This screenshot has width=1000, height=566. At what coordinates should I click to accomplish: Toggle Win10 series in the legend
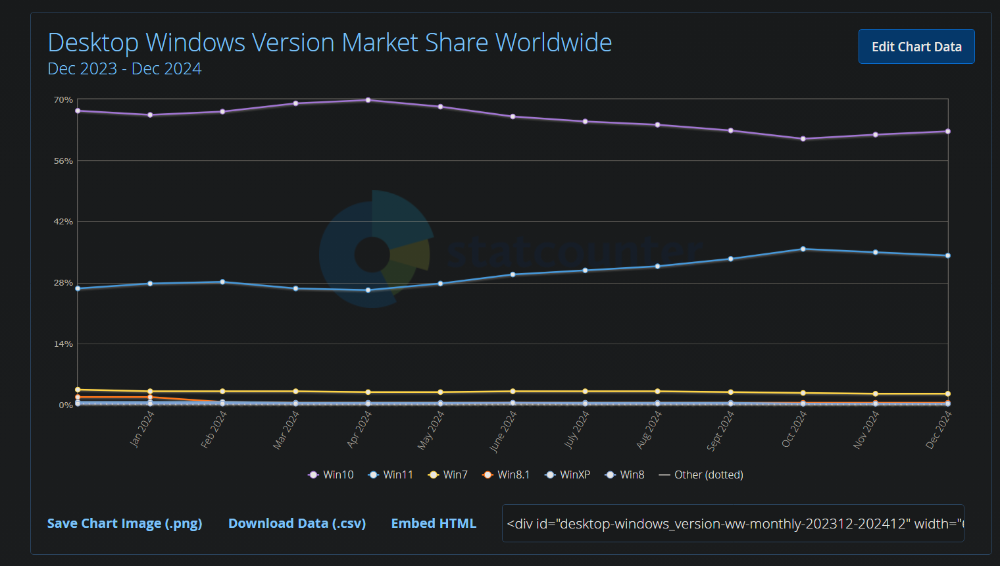coord(331,475)
